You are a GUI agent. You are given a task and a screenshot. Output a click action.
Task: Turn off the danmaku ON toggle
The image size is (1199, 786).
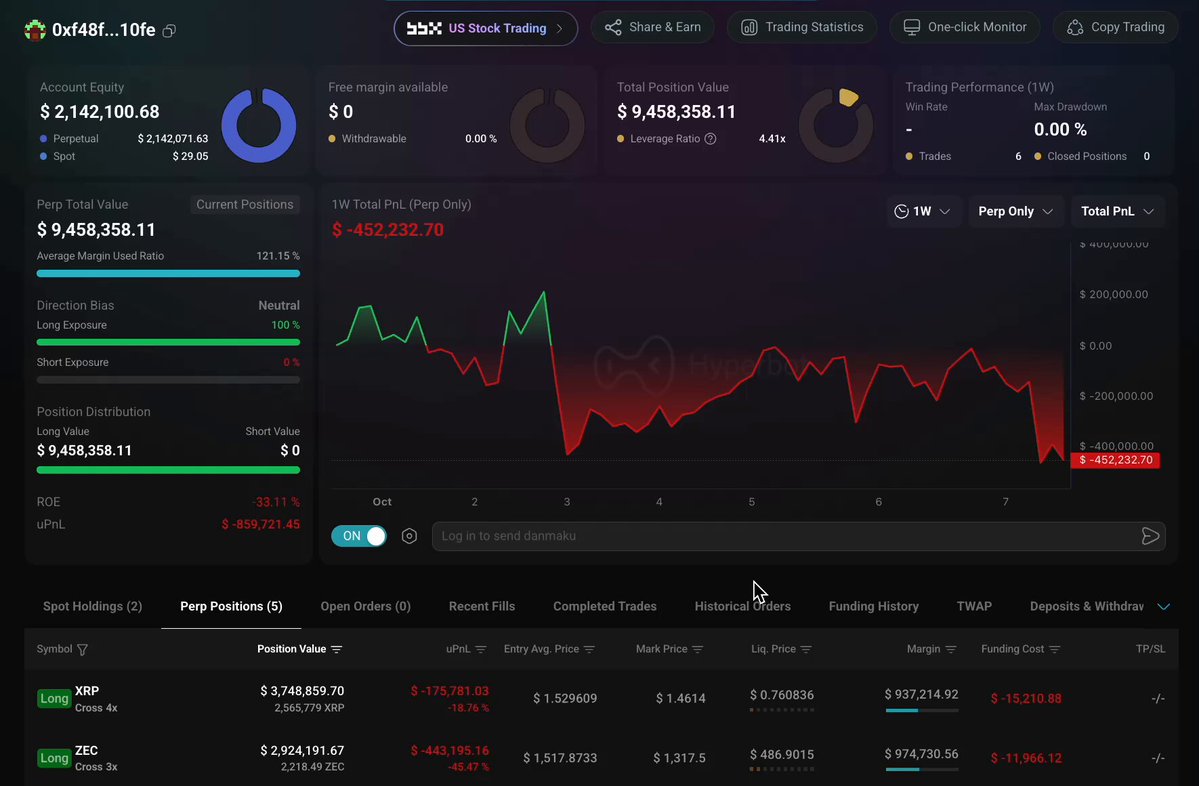tap(359, 536)
